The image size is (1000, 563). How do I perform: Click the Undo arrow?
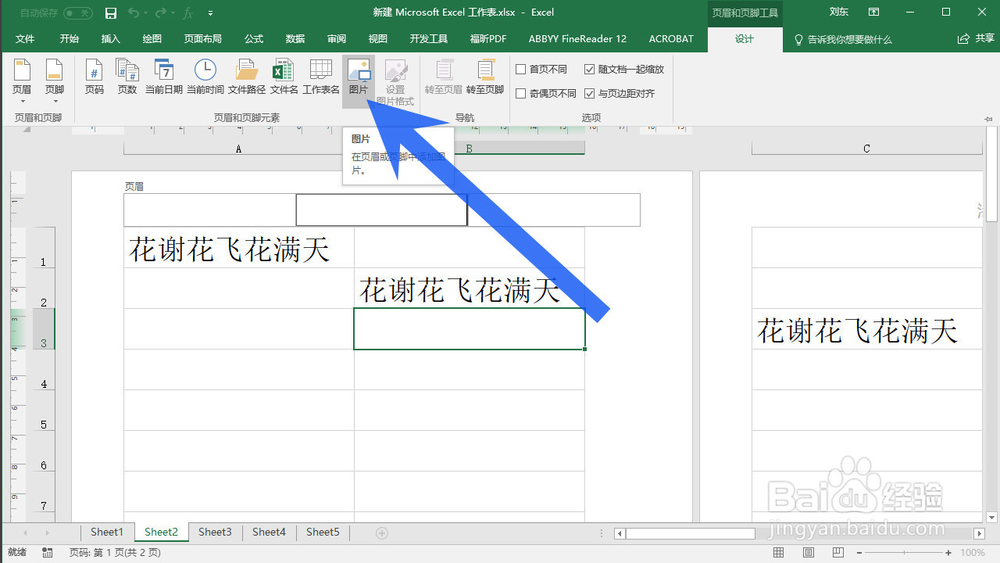133,13
